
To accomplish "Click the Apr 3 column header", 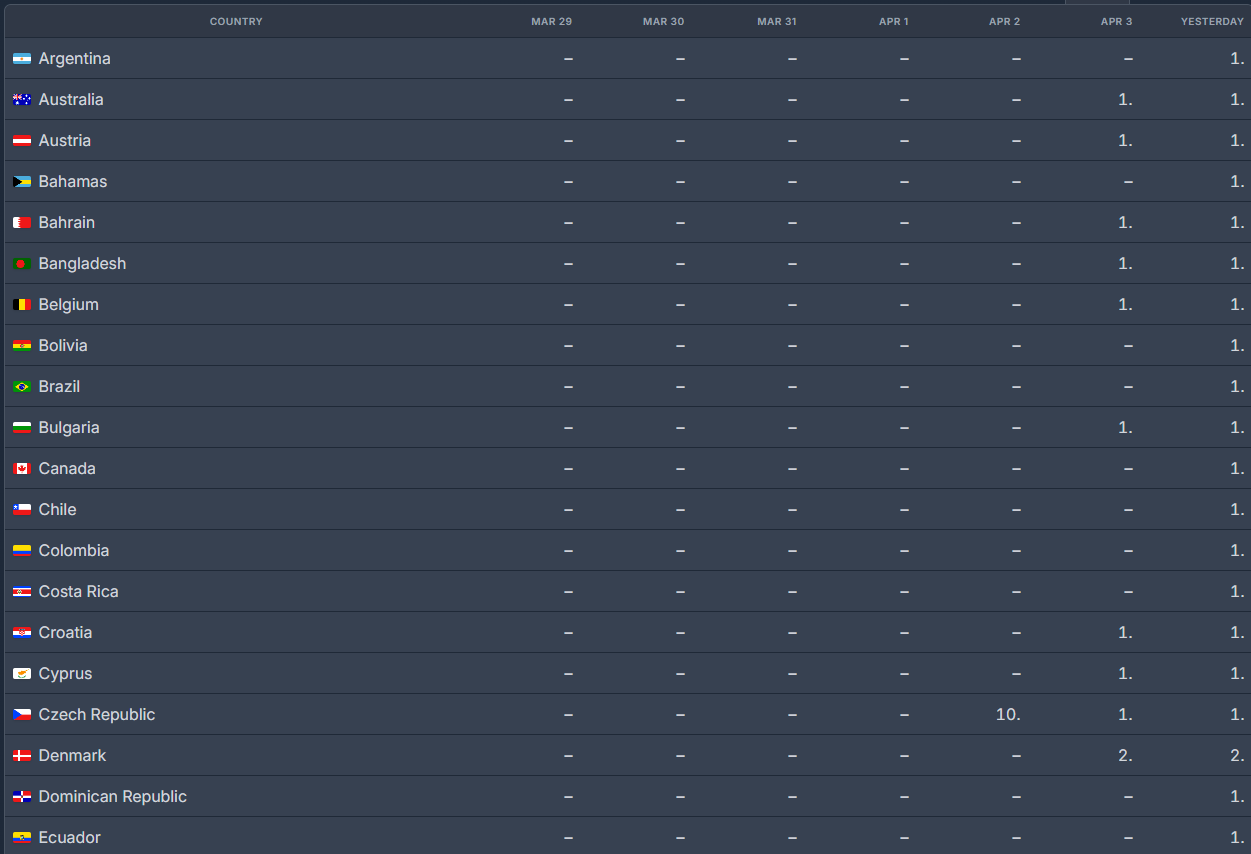I will (x=1116, y=21).
